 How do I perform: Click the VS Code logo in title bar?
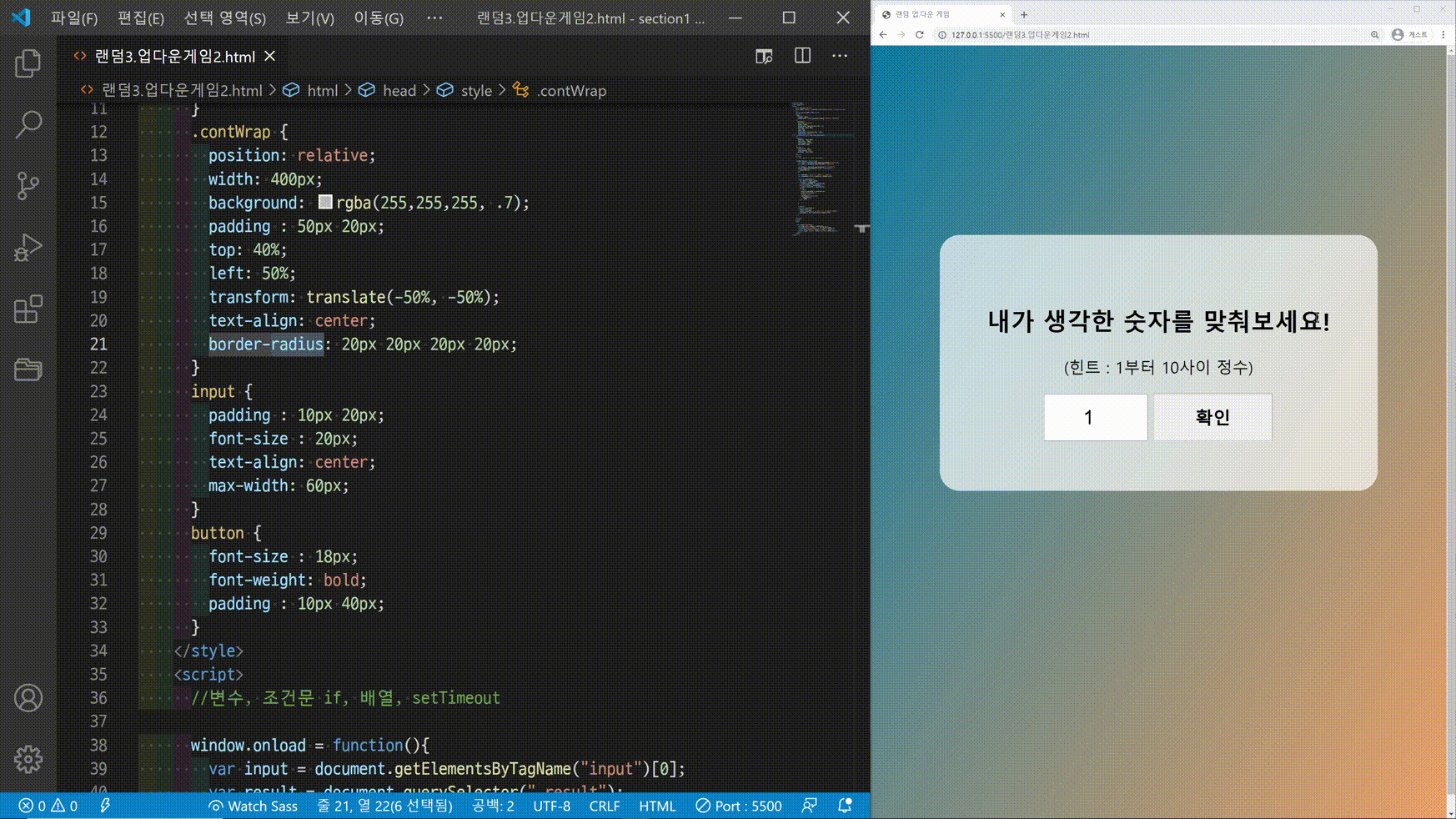21,18
